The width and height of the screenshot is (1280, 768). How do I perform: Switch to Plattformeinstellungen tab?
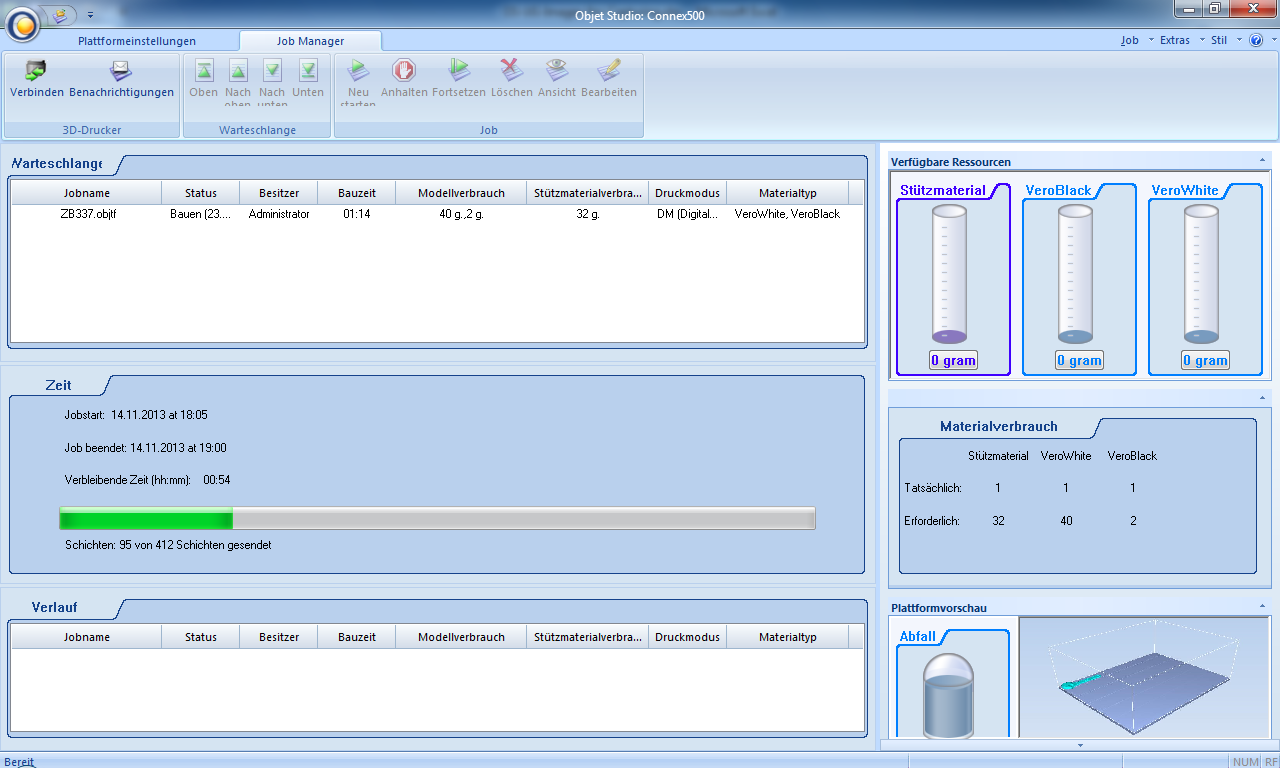137,41
